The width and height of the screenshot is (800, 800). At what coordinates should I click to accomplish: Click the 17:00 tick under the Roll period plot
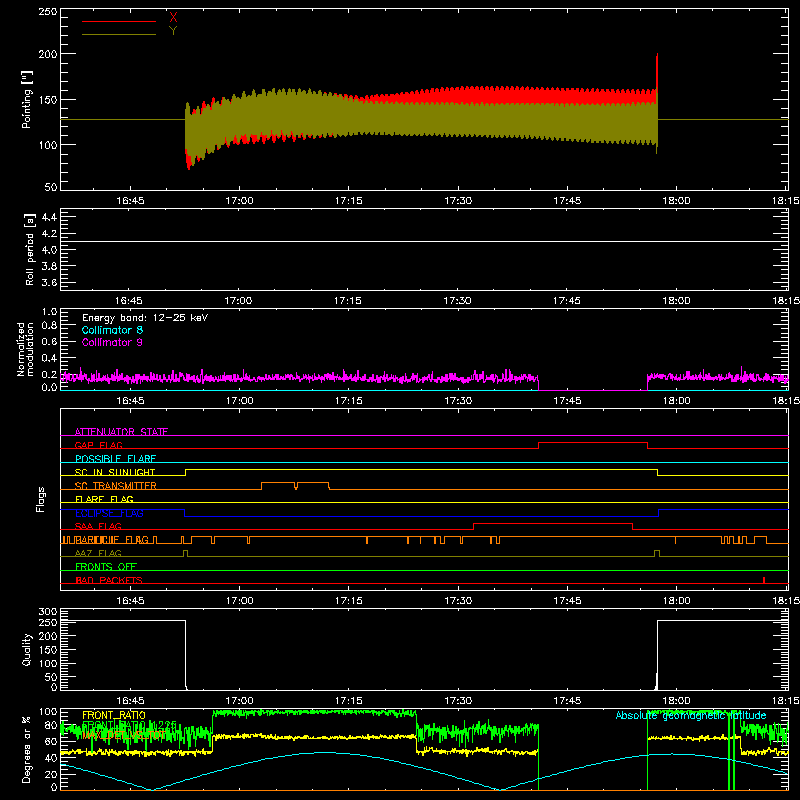coord(239,301)
